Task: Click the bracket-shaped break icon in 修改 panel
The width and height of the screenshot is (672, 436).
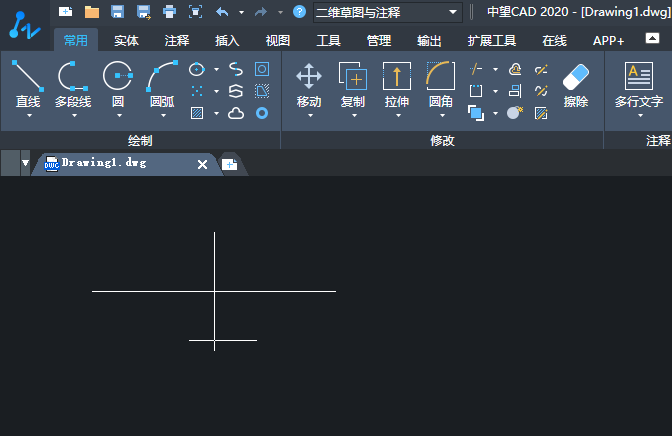Action: (x=476, y=91)
